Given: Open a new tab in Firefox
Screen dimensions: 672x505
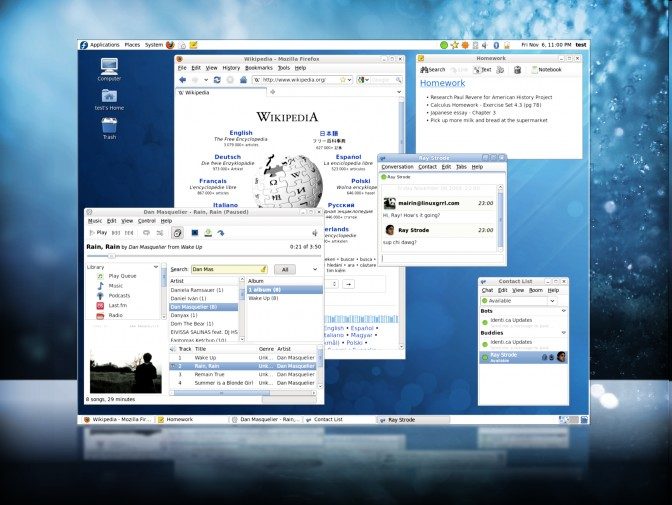Looking at the screenshot, I should pyautogui.click(x=273, y=92).
